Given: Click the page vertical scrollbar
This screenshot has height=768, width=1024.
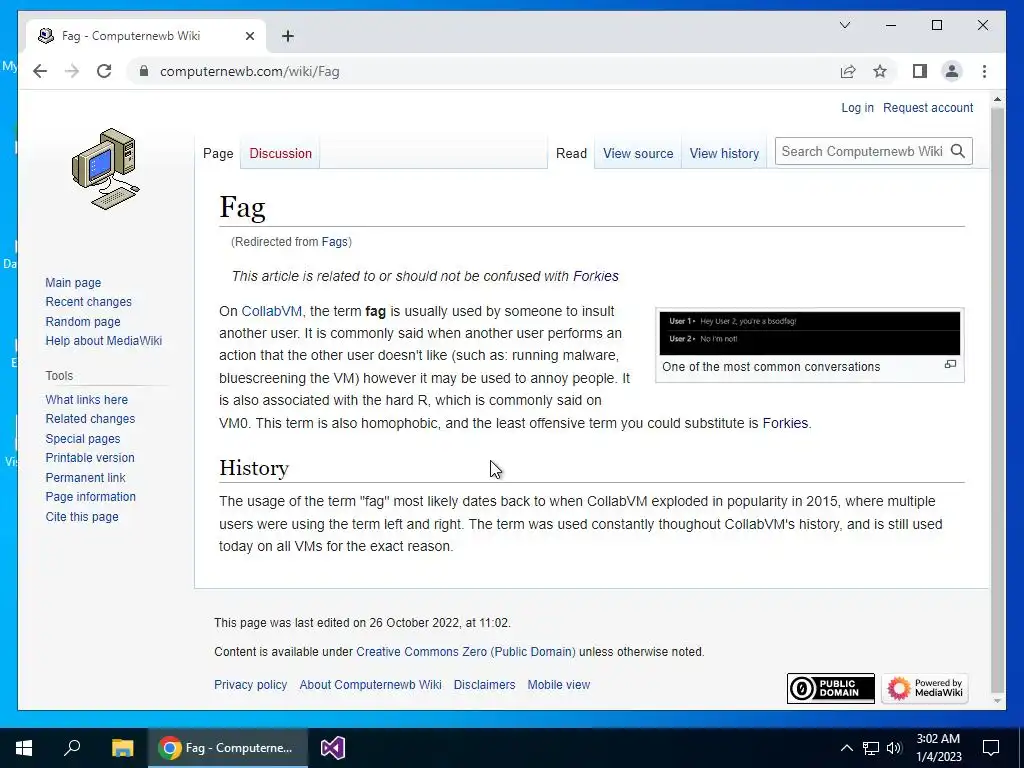Looking at the screenshot, I should [x=997, y=400].
